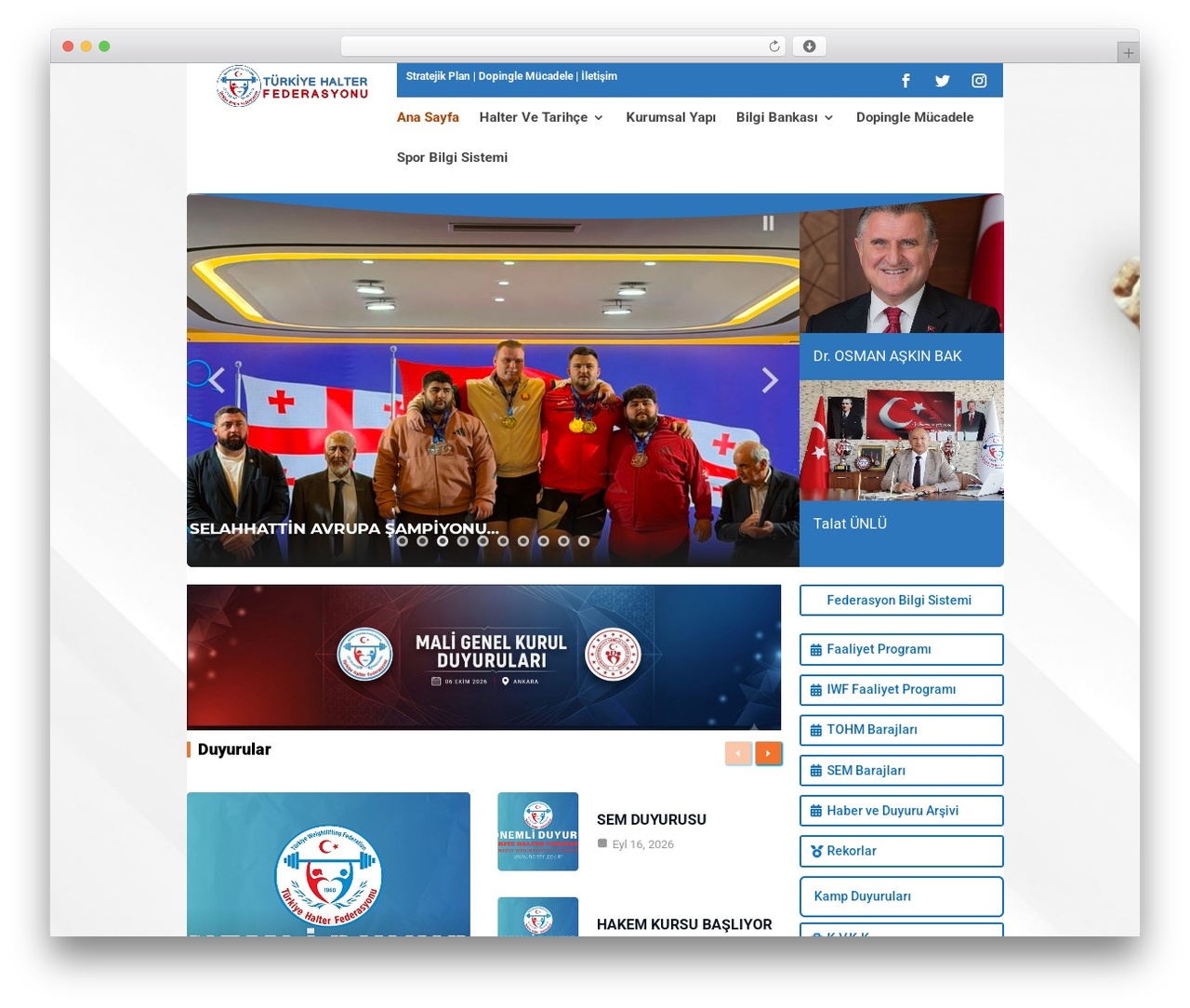Open Stratejik Plan top bar link
The image size is (1190, 1008).
(438, 76)
